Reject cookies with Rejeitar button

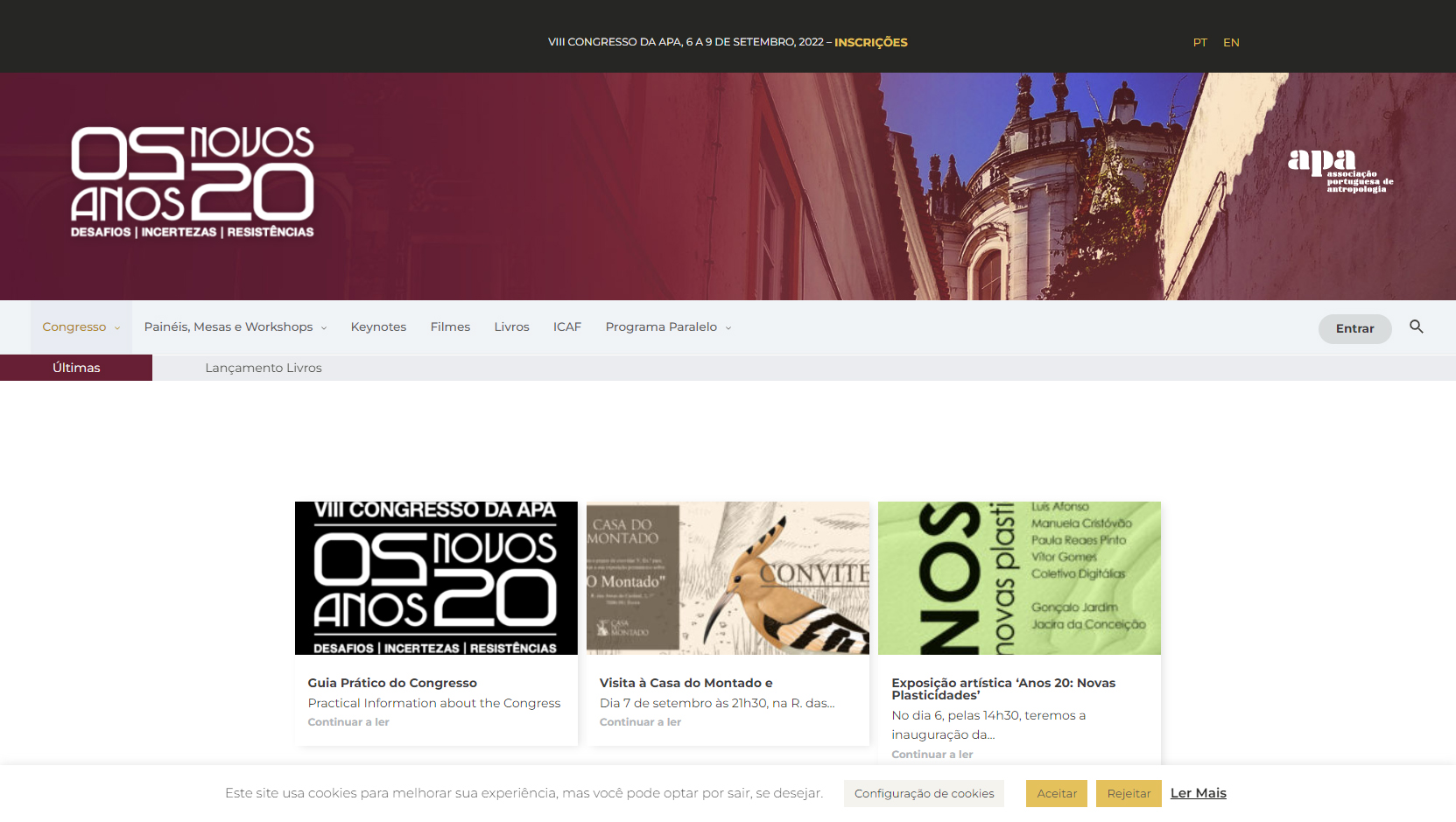point(1129,793)
